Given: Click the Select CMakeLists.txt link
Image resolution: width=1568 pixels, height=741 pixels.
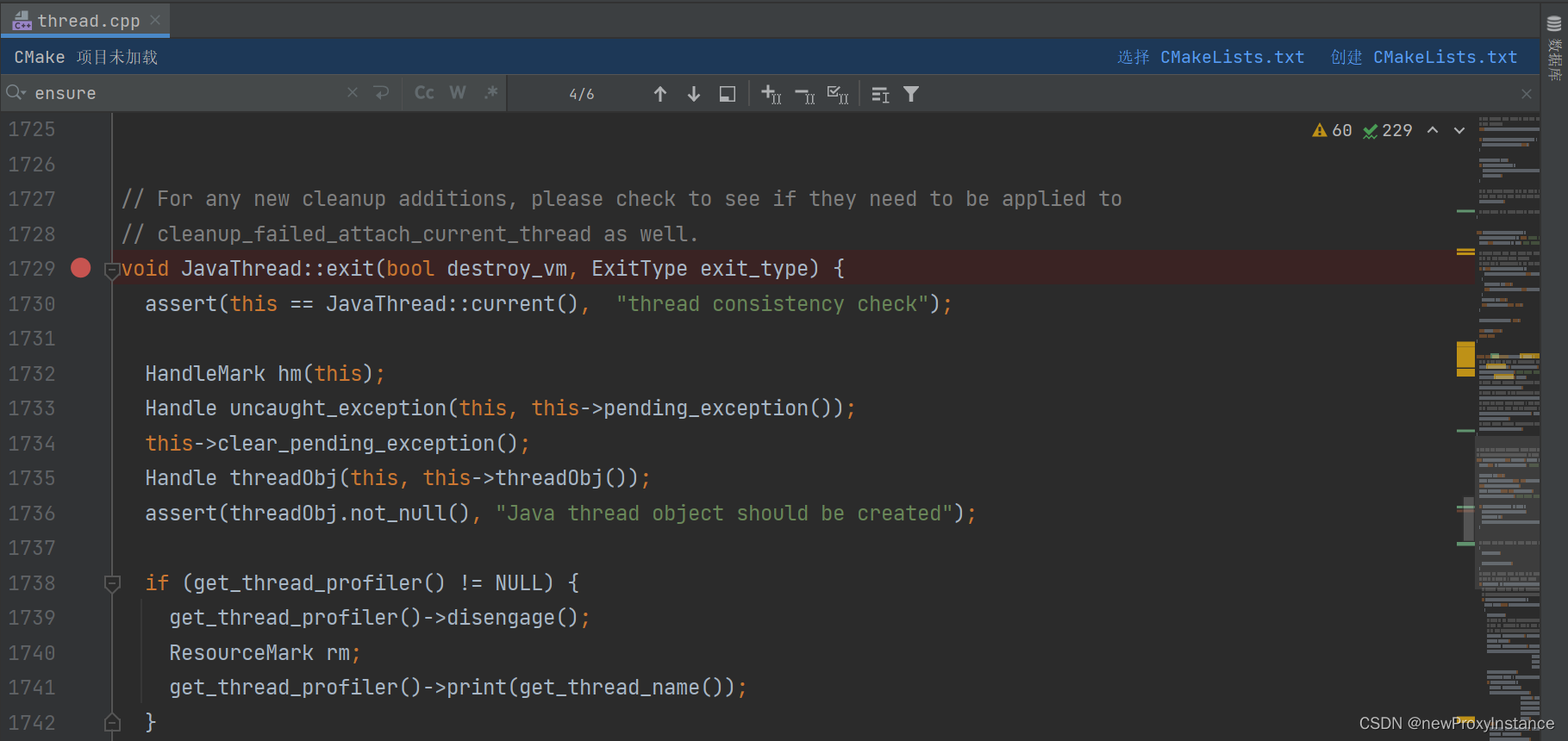Looking at the screenshot, I should [x=1210, y=57].
